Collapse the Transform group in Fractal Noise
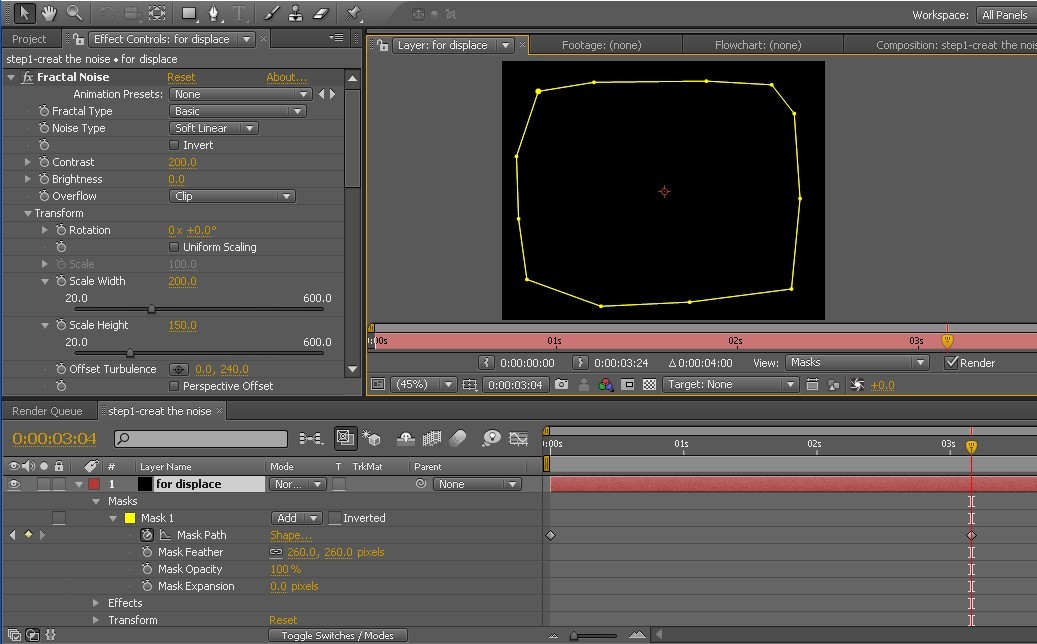This screenshot has height=644, width=1037. tap(27, 214)
